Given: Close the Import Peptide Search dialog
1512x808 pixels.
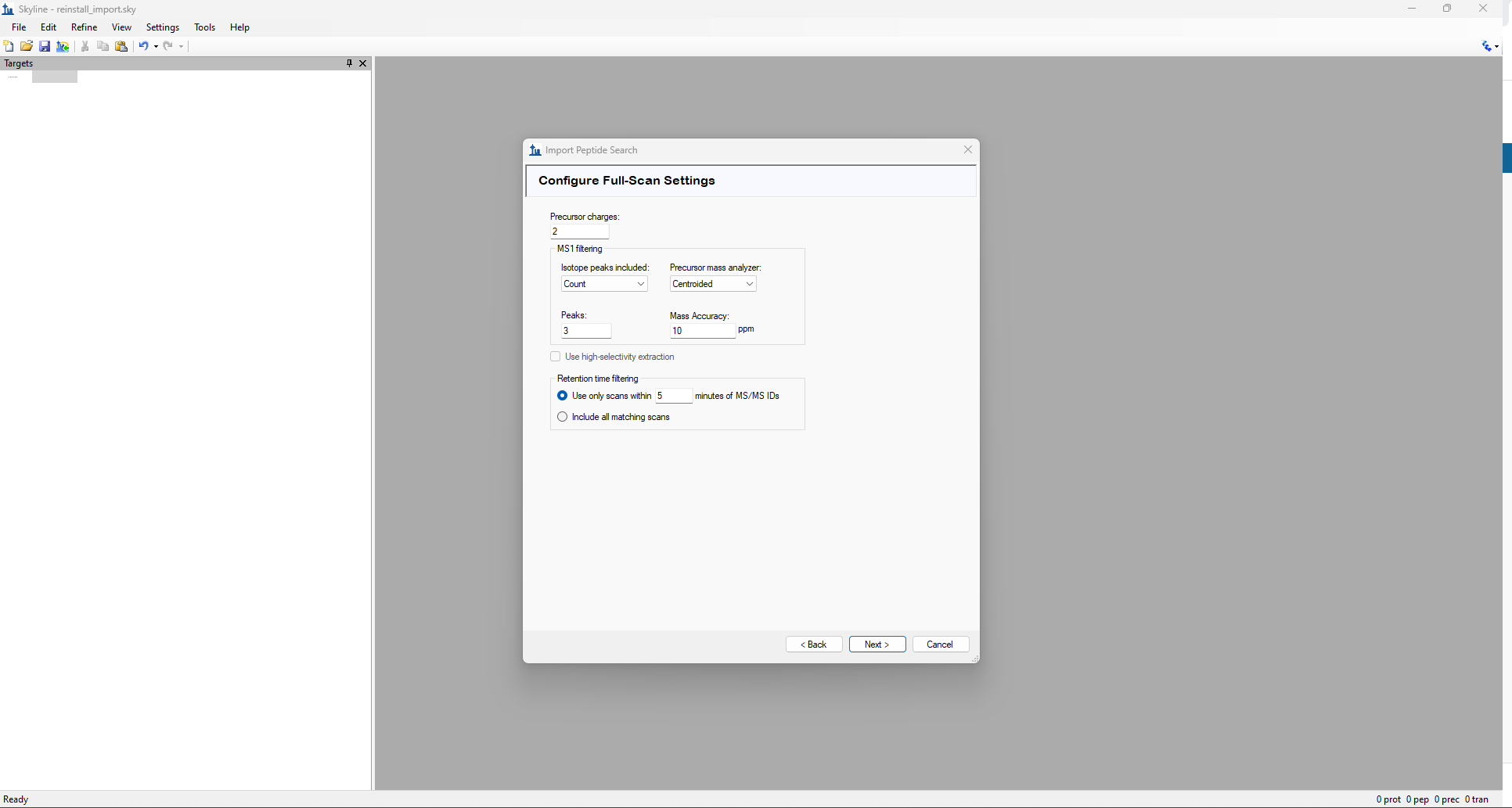Looking at the screenshot, I should click(968, 149).
